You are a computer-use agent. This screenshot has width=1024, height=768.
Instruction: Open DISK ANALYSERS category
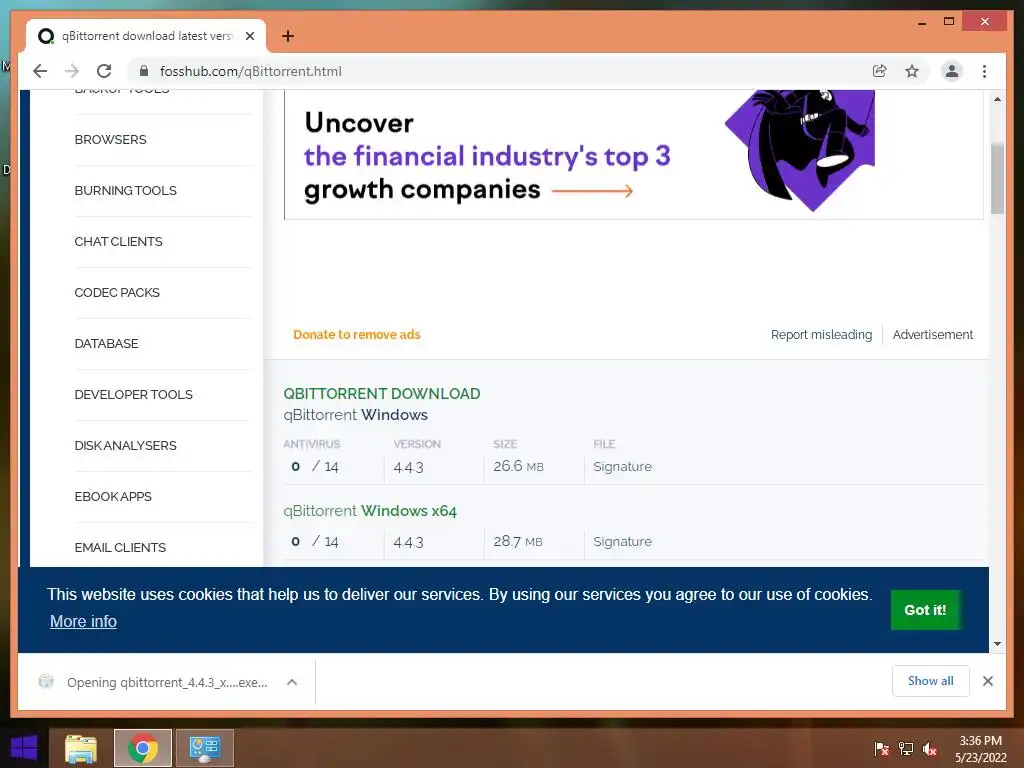(x=125, y=445)
